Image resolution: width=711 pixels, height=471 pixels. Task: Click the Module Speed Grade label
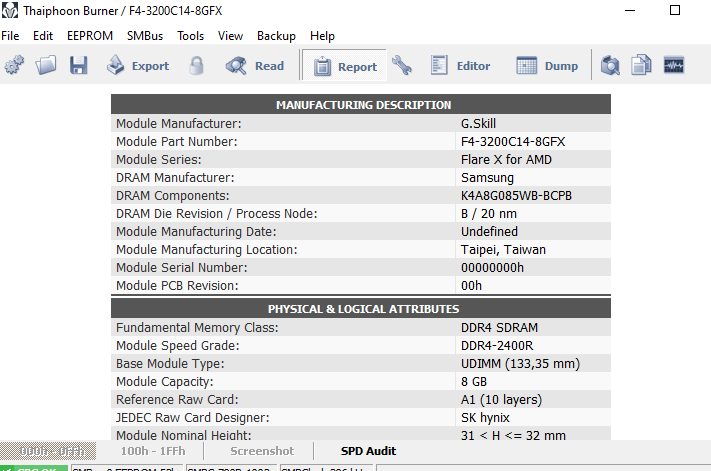(177, 345)
